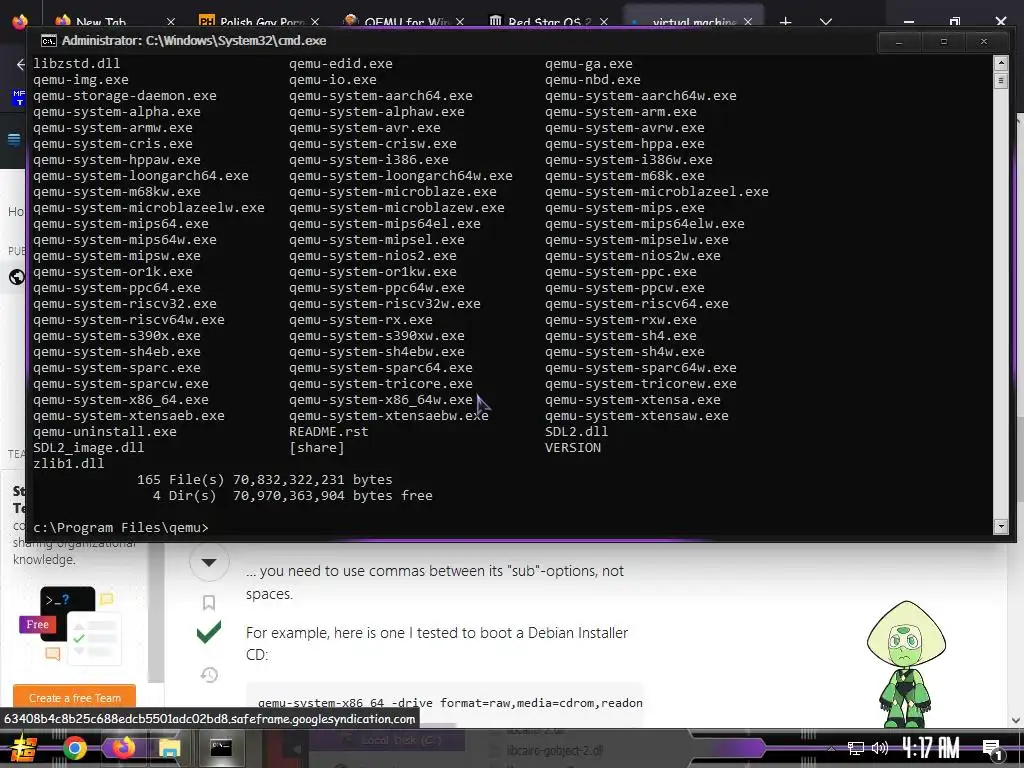Click the 4:17 AM taskbar clock
This screenshot has width=1024, height=768.
point(931,748)
